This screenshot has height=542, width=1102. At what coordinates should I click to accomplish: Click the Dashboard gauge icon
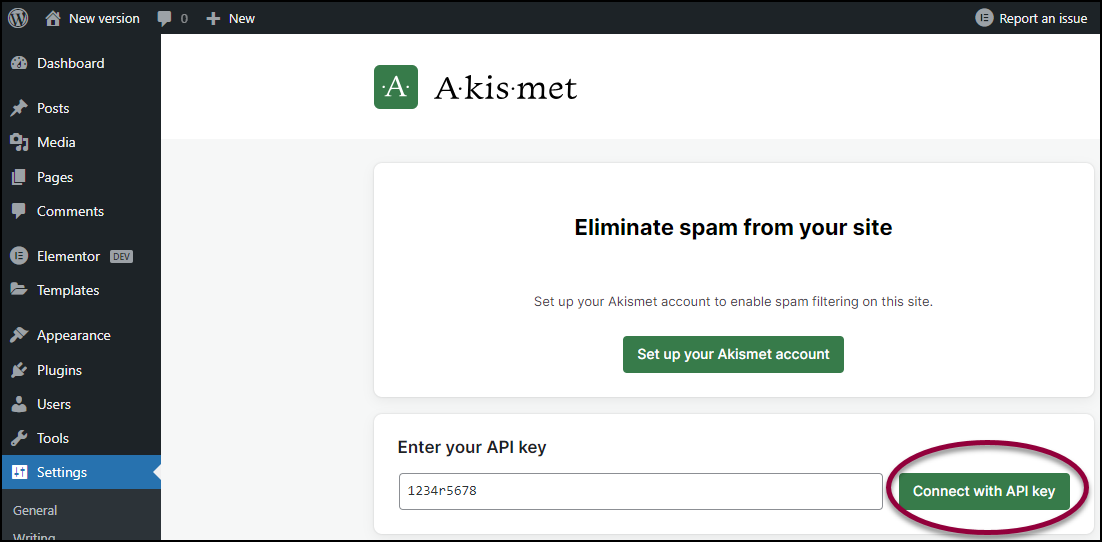[x=19, y=63]
